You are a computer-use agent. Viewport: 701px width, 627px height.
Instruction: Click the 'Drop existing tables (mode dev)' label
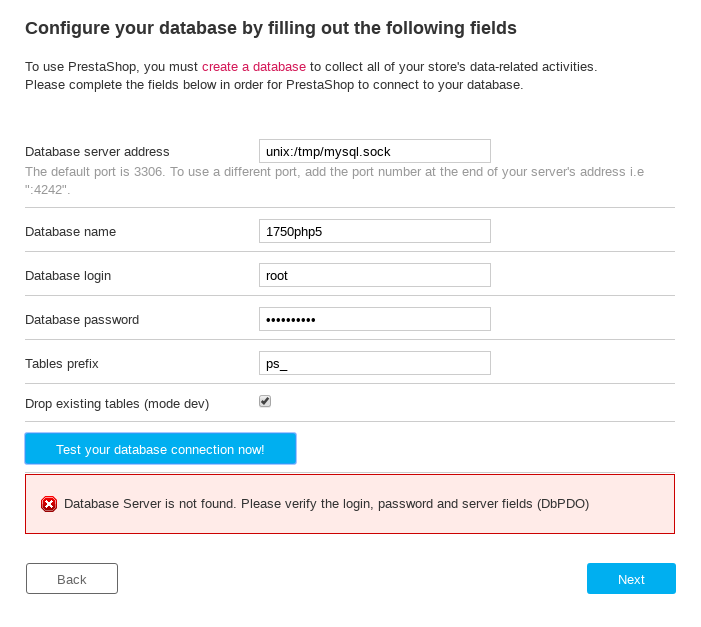tap(117, 404)
